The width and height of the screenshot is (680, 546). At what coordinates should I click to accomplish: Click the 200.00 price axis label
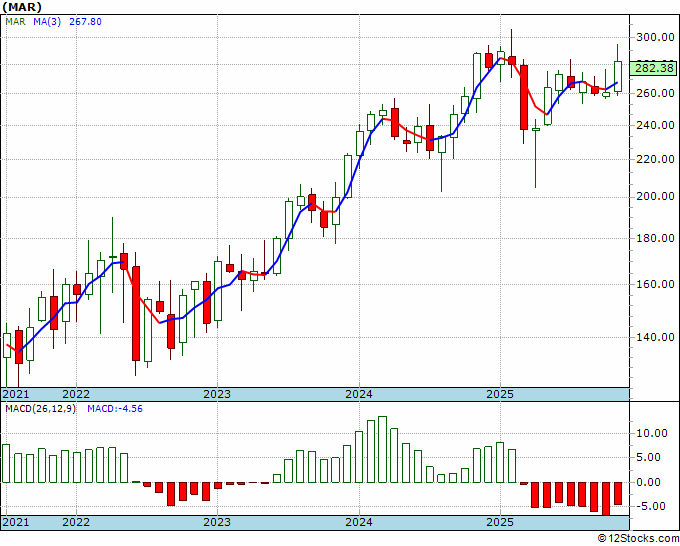pyautogui.click(x=655, y=196)
